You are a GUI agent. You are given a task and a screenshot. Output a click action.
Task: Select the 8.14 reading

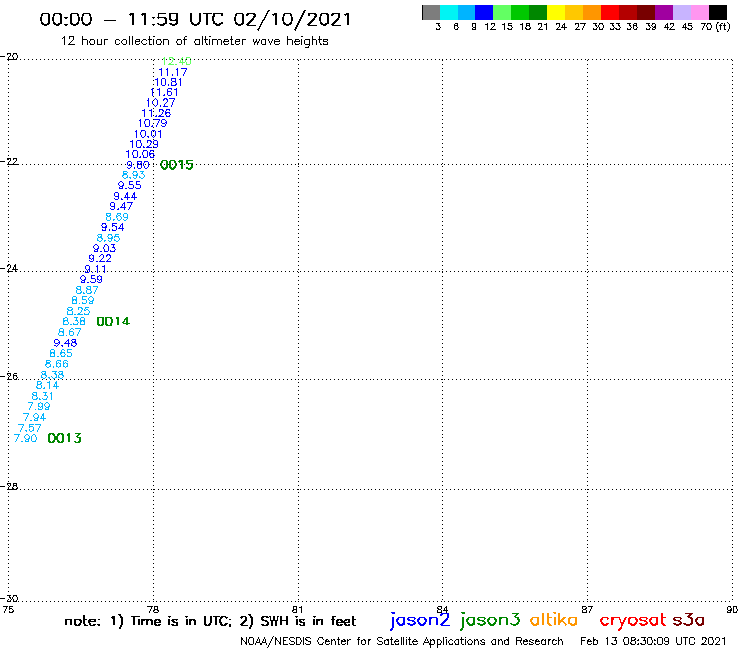(48, 385)
